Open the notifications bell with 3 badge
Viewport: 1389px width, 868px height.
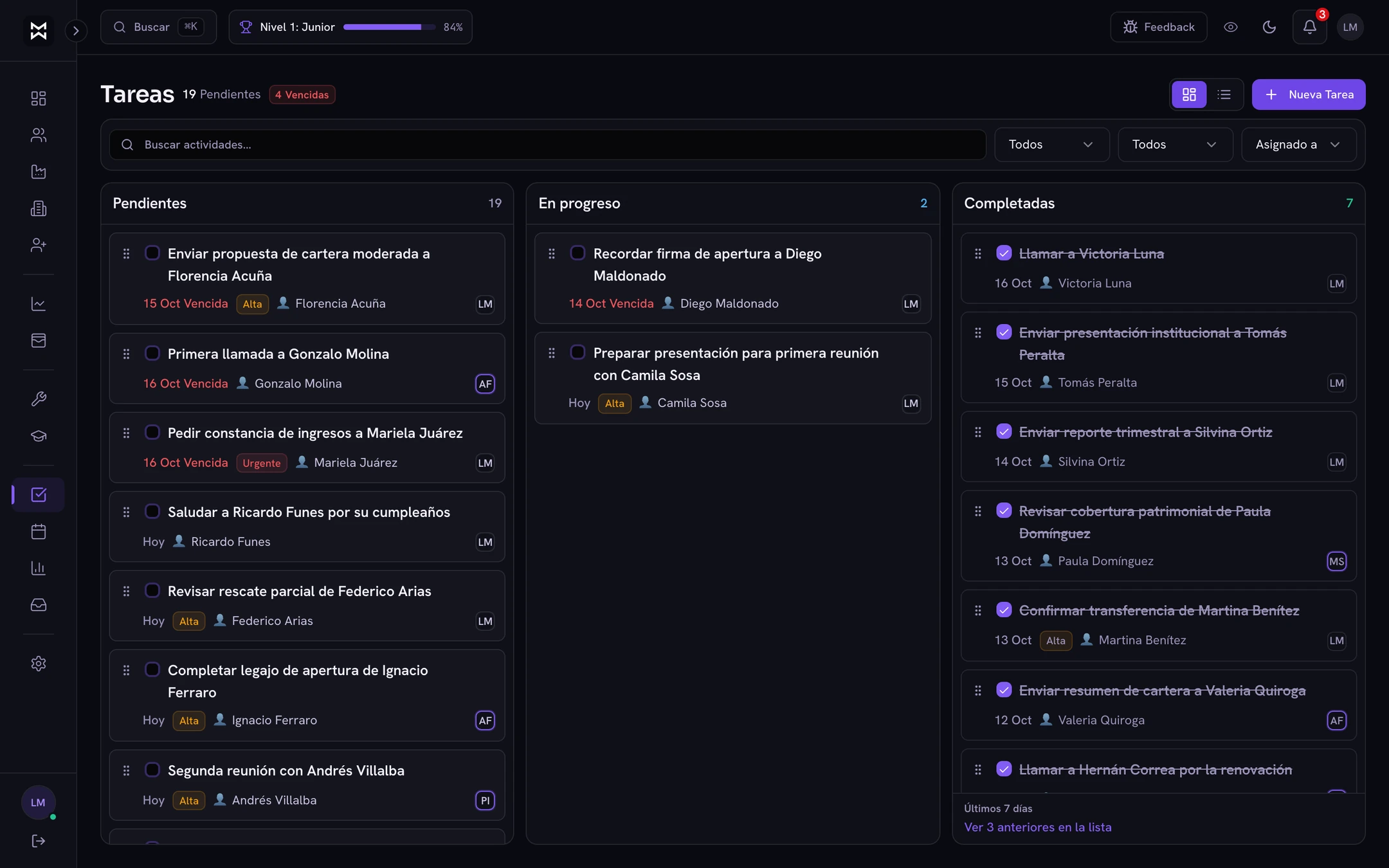point(1310,27)
